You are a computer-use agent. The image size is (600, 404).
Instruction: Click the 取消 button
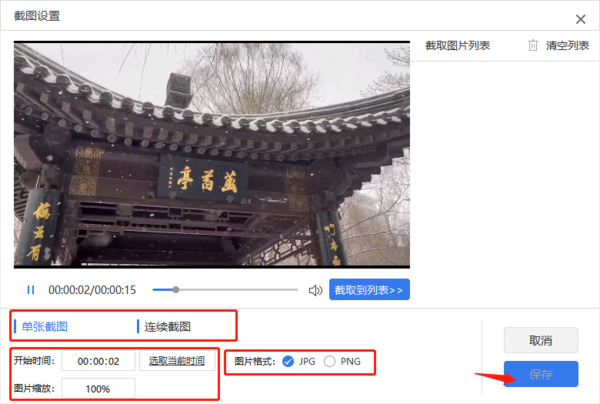(541, 340)
